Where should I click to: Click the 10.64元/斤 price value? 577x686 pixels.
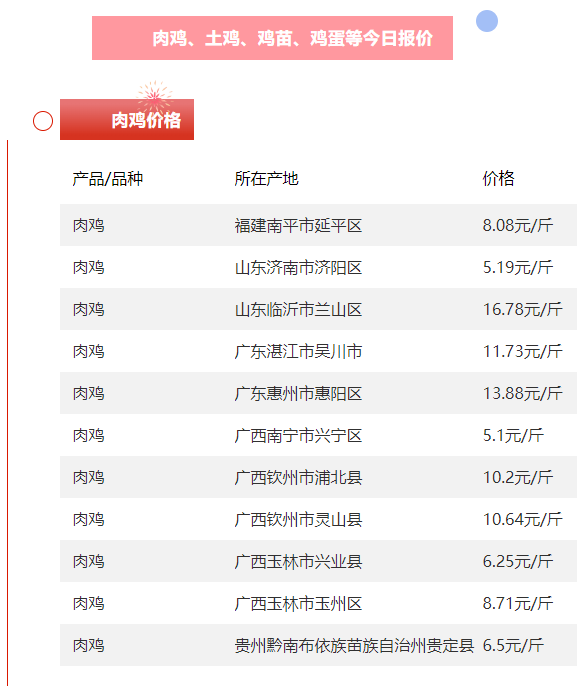coord(522,519)
